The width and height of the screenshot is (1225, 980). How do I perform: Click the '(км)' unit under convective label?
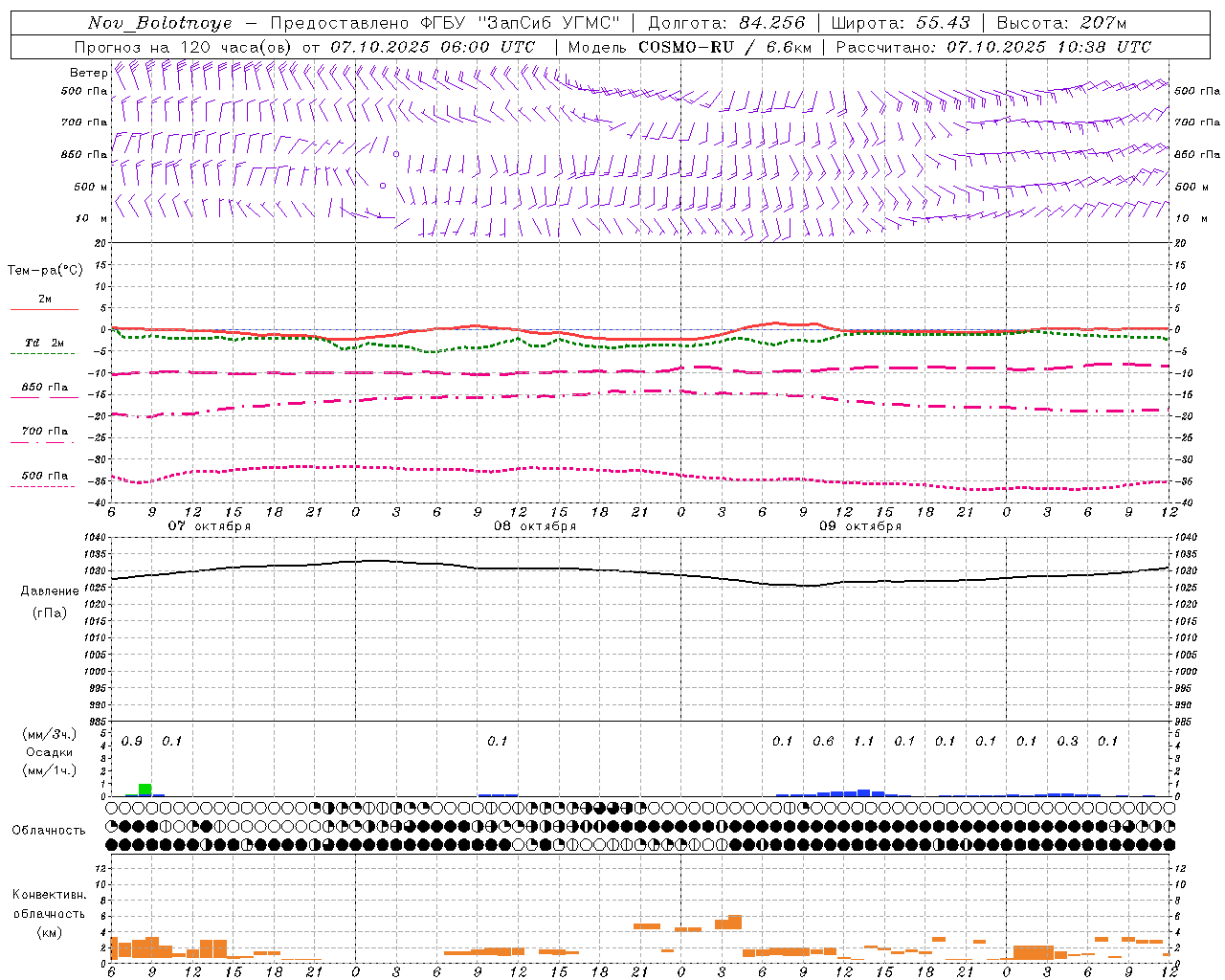tap(49, 932)
